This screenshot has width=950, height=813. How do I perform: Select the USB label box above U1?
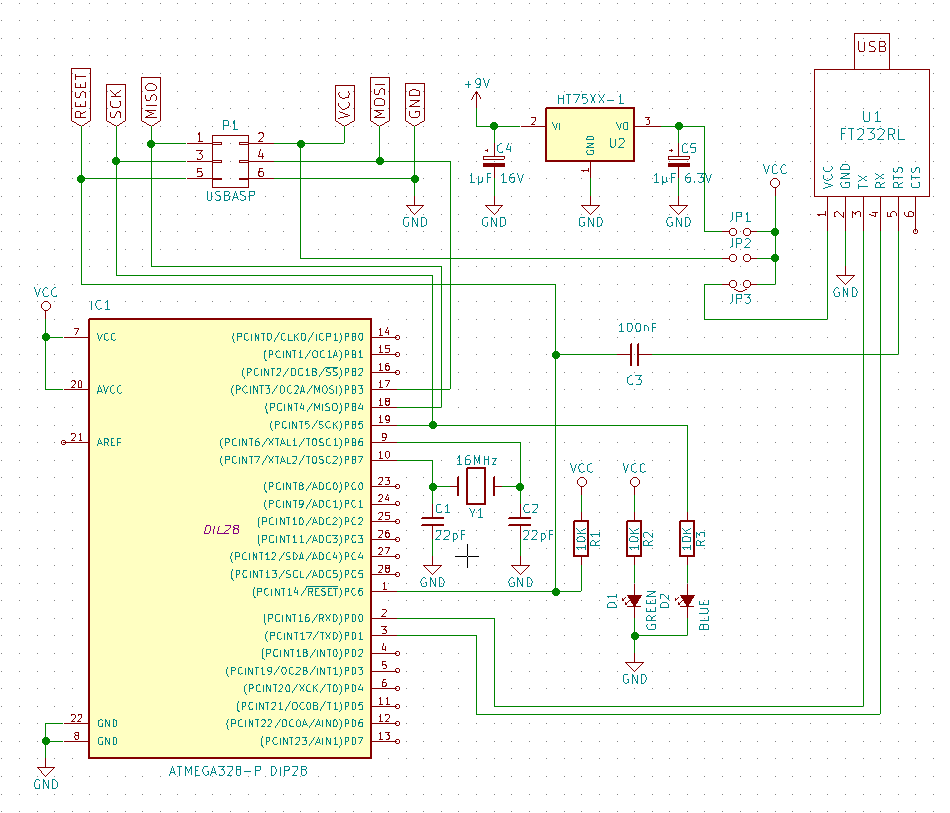[871, 45]
